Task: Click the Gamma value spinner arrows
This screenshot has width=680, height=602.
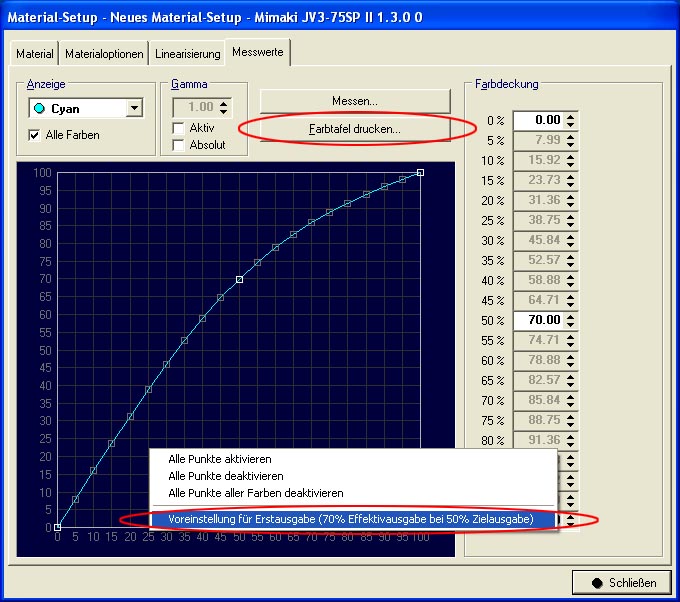Action: coord(224,108)
